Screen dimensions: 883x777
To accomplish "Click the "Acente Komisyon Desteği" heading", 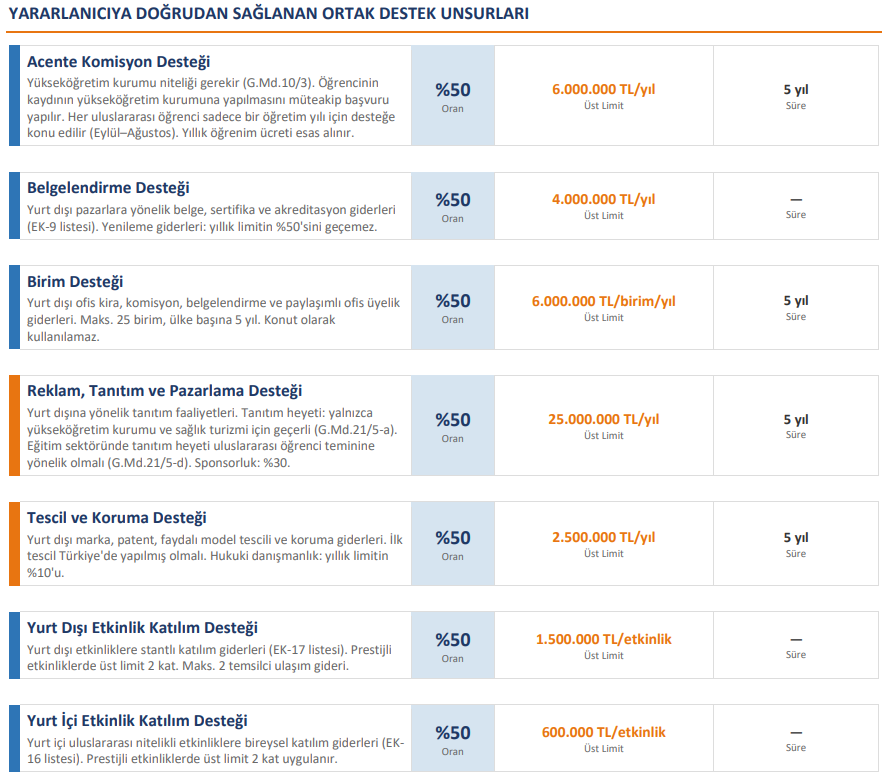I will tap(118, 62).
